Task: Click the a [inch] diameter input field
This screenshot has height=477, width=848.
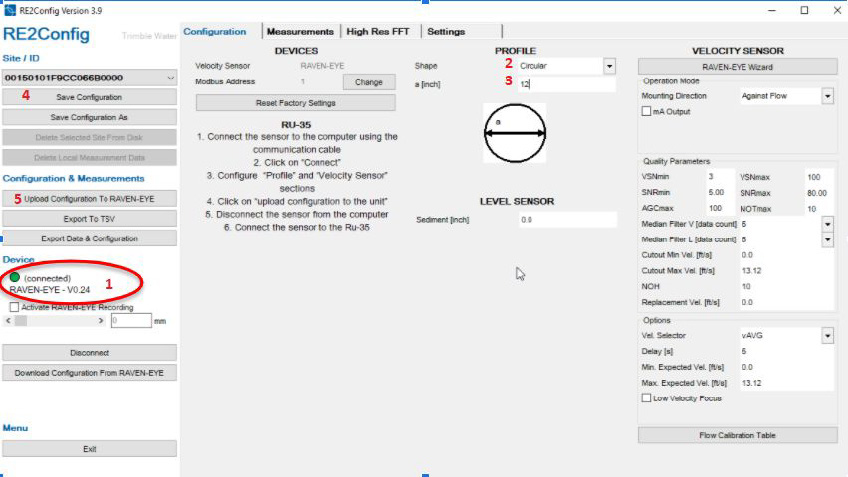Action: tap(567, 84)
